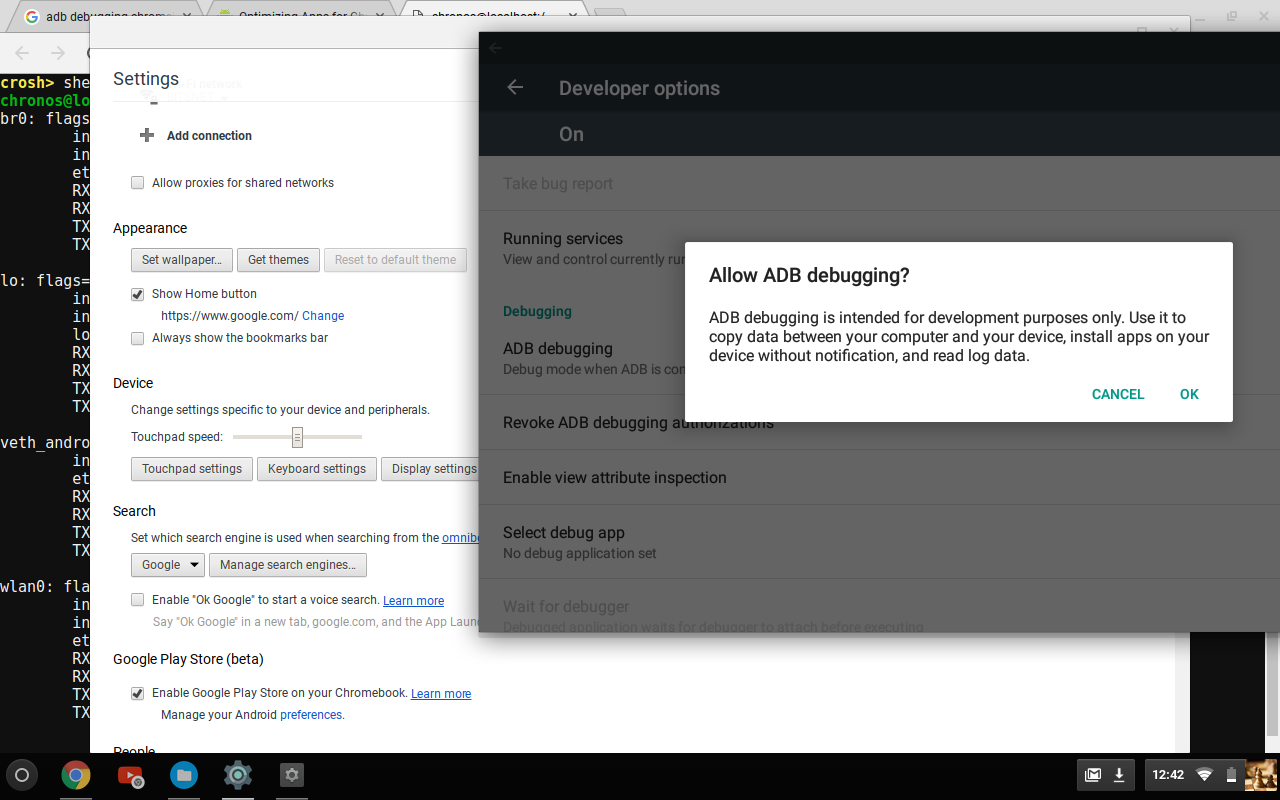Enable Always show the bookmarks bar
The width and height of the screenshot is (1280, 800).
[138, 338]
